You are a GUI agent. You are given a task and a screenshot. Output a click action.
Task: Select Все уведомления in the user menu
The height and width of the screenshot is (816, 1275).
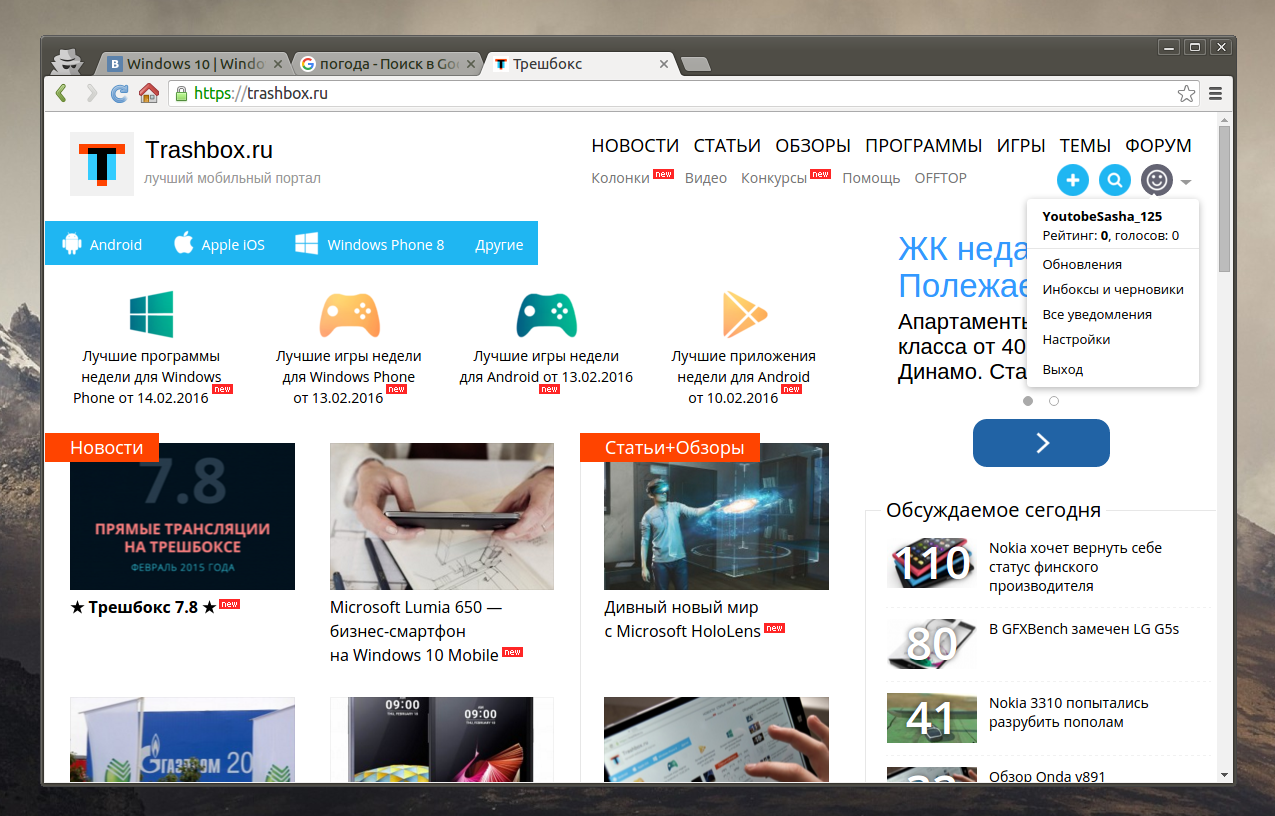click(1097, 315)
